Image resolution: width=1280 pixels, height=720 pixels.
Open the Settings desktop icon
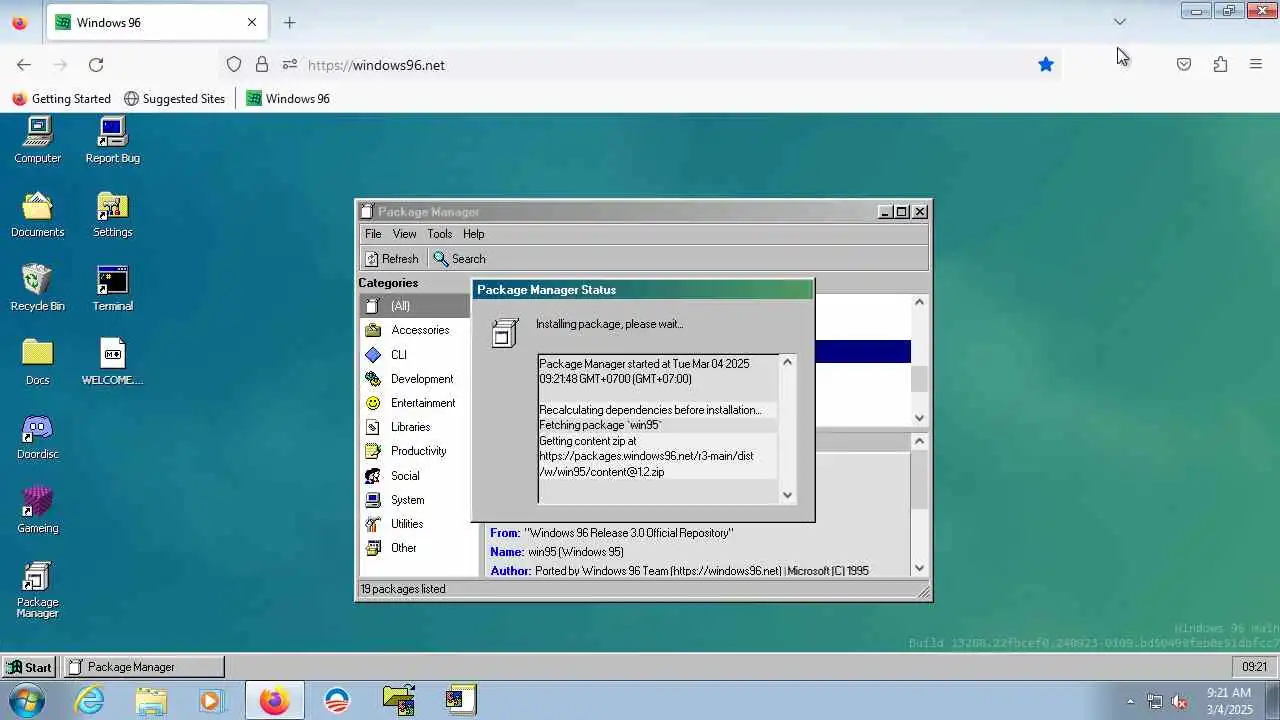112,214
